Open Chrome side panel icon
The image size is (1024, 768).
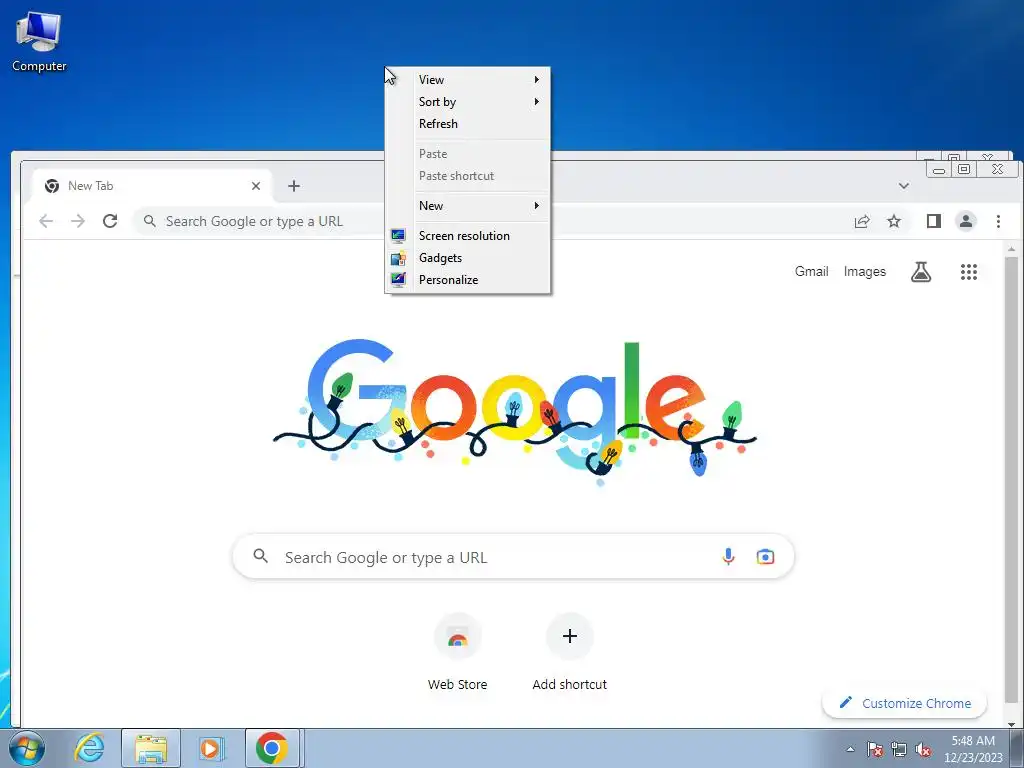pos(934,221)
